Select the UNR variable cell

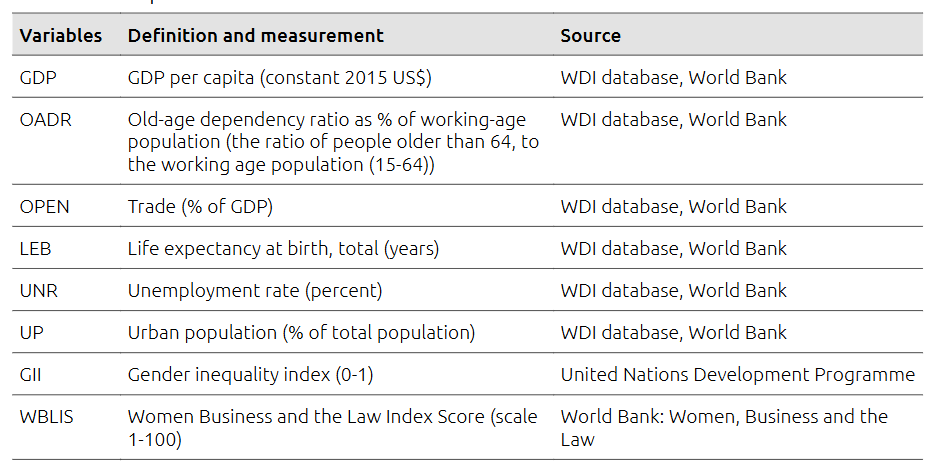coord(39,291)
